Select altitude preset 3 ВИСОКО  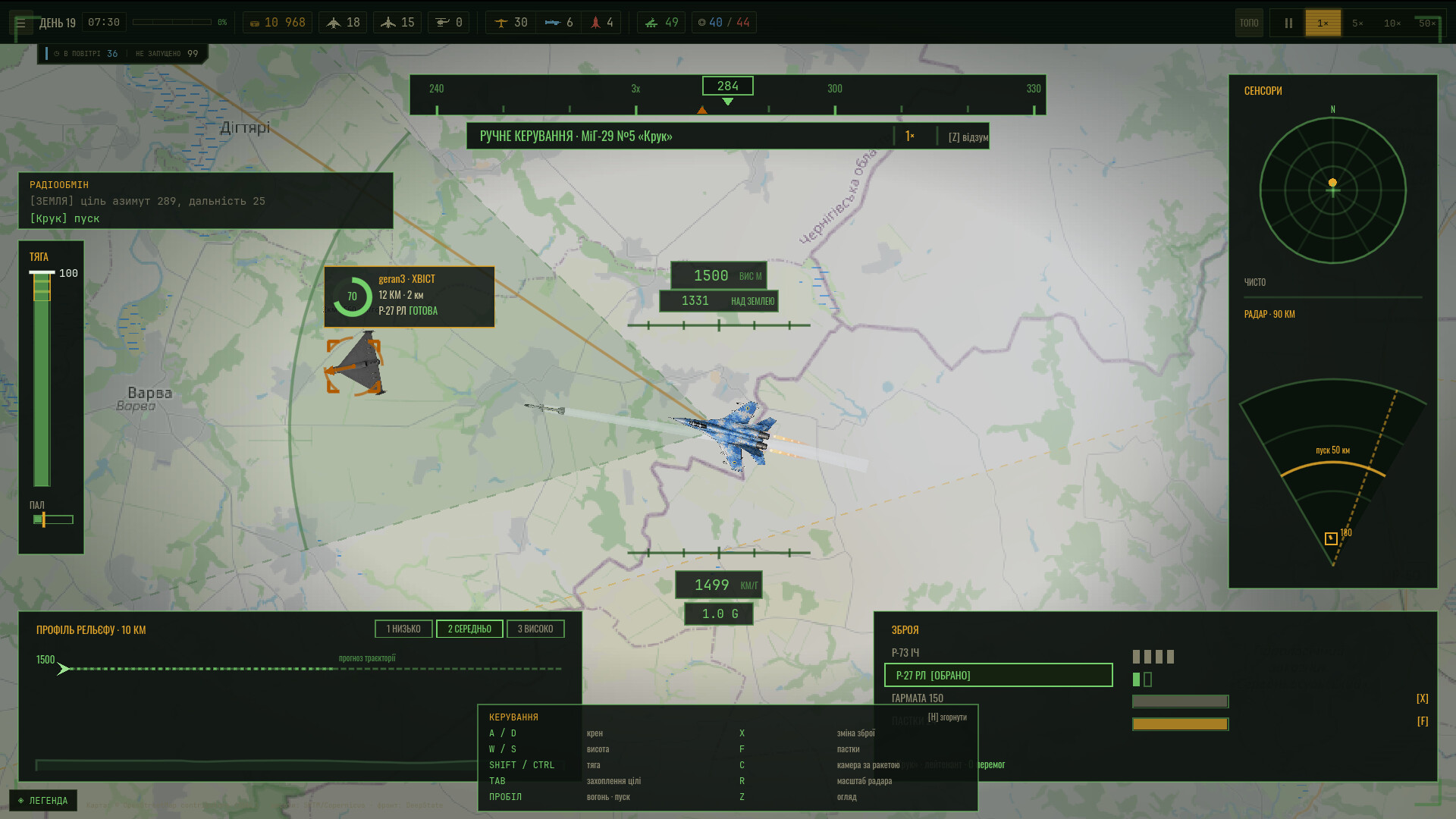point(535,629)
